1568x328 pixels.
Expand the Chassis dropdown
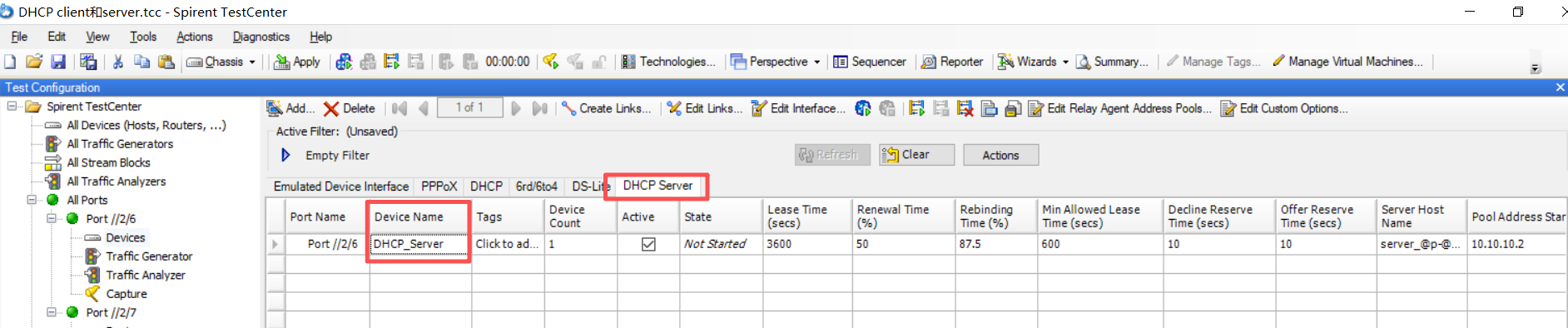[x=252, y=62]
